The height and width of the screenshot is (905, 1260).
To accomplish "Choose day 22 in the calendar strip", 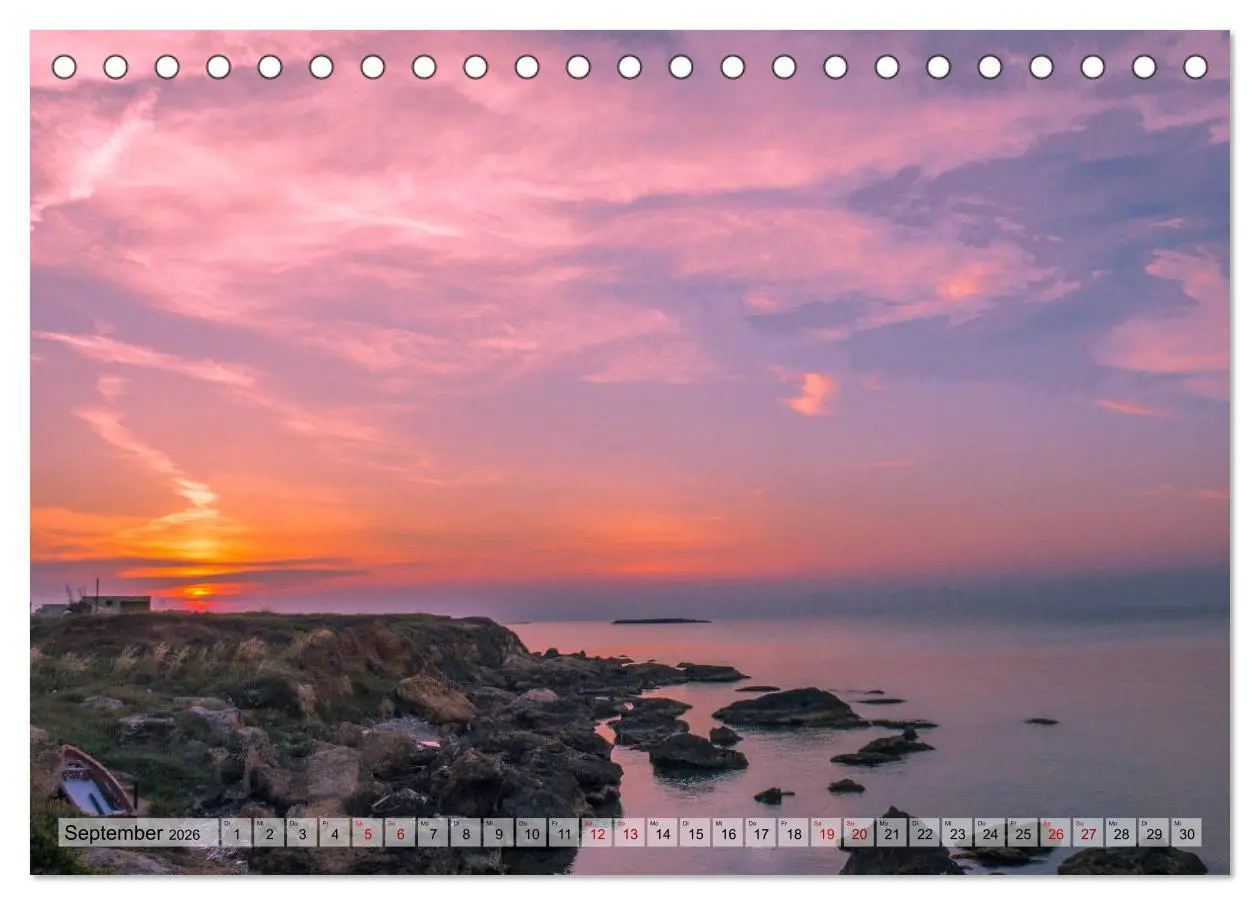I will pos(924,833).
